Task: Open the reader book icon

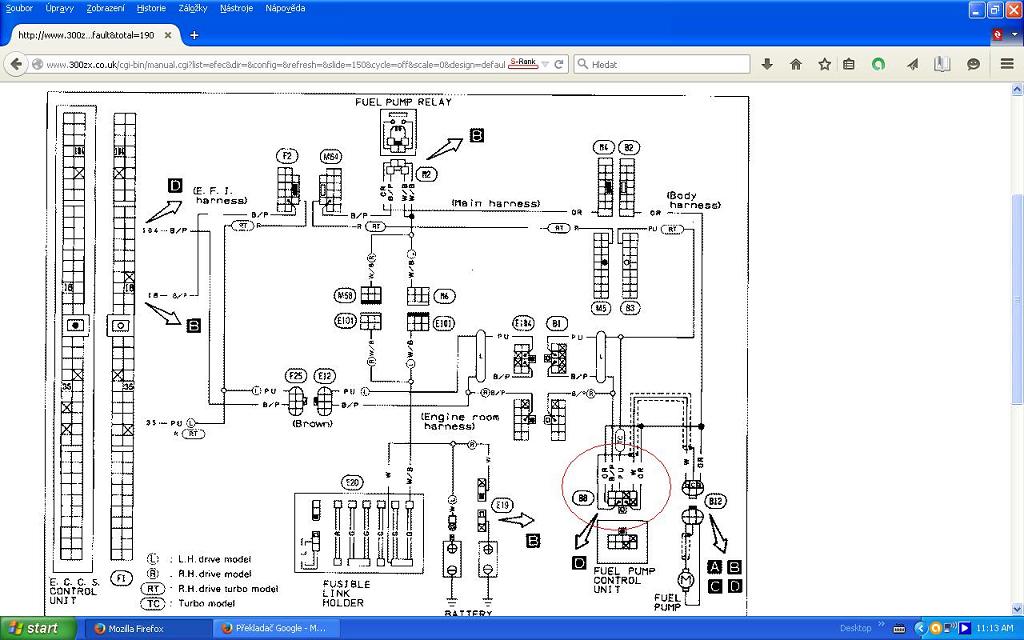Action: click(x=942, y=64)
